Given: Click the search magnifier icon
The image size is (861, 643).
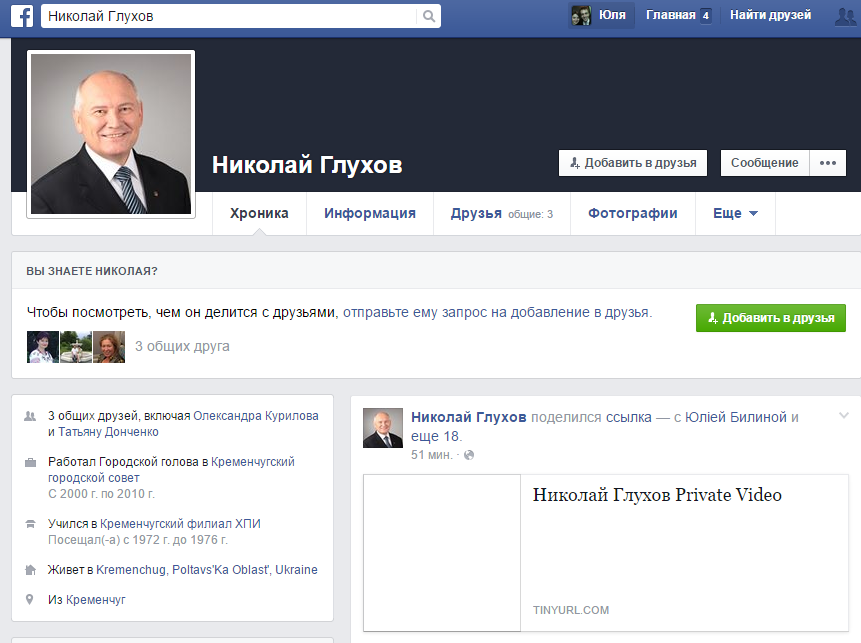Looking at the screenshot, I should [x=429, y=16].
